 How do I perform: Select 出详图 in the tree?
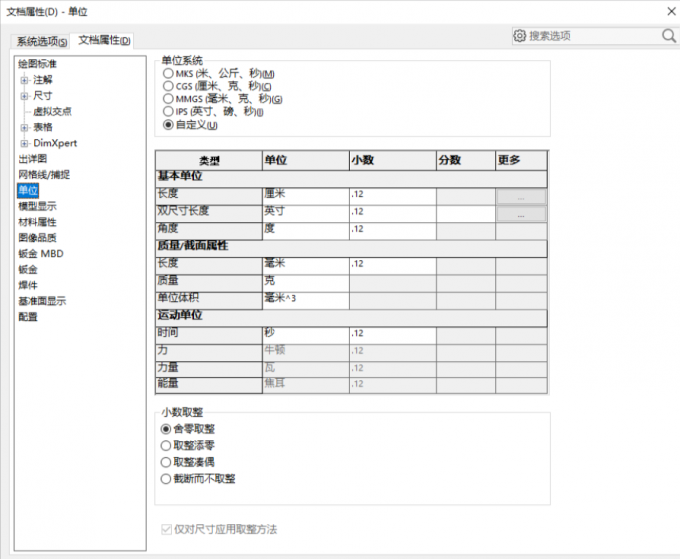point(33,159)
